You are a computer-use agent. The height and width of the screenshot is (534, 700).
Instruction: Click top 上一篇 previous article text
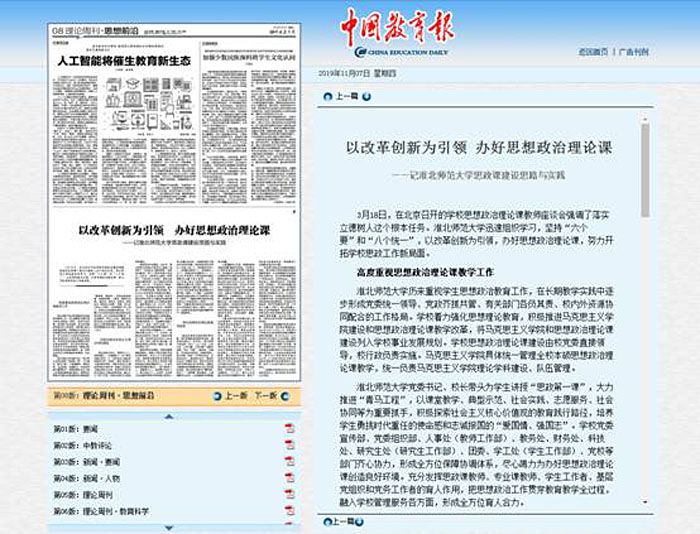pos(347,96)
